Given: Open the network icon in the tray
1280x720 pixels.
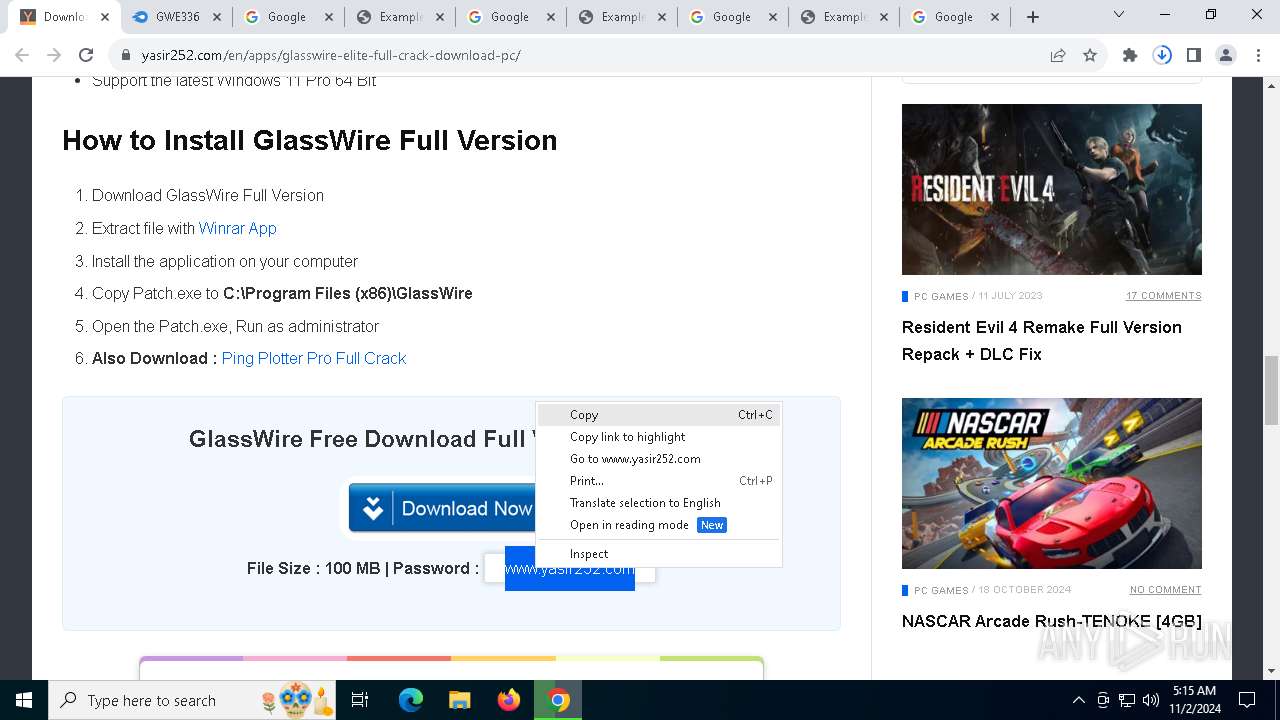Looking at the screenshot, I should [1127, 700].
